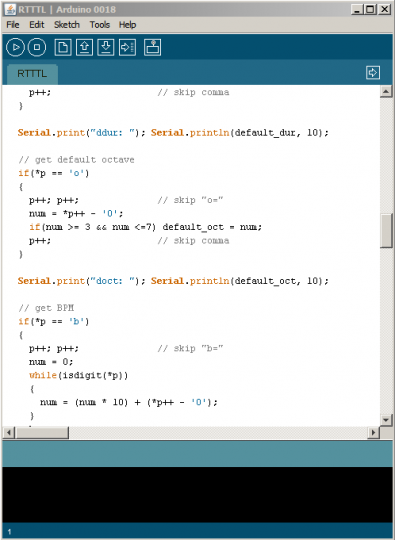This screenshot has width=395, height=540.
Task: Maximize the Arduino window
Action: 371,9
